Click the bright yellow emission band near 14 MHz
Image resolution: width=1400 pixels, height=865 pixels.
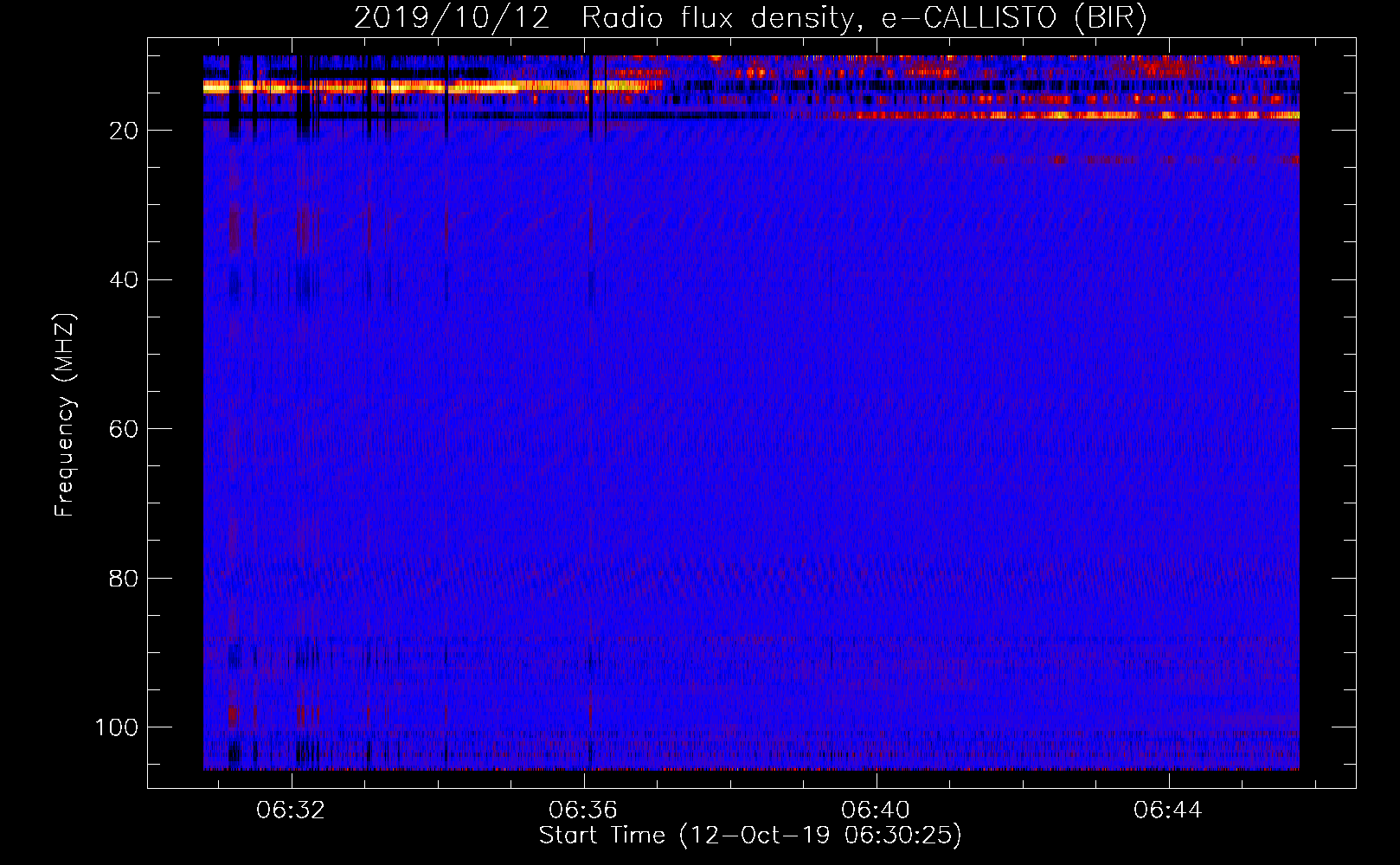tap(433, 86)
